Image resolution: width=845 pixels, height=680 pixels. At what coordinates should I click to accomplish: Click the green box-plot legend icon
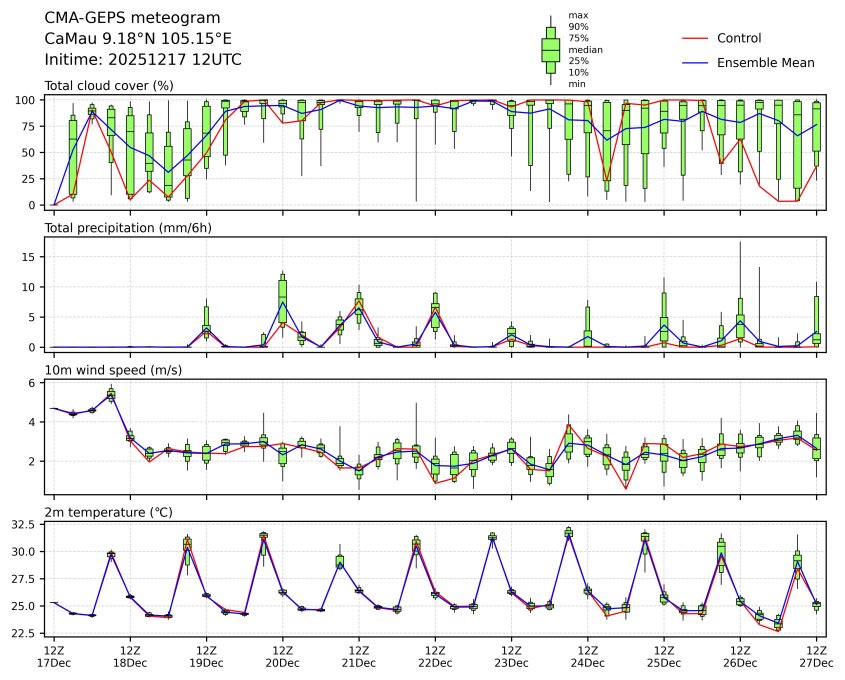pos(550,50)
